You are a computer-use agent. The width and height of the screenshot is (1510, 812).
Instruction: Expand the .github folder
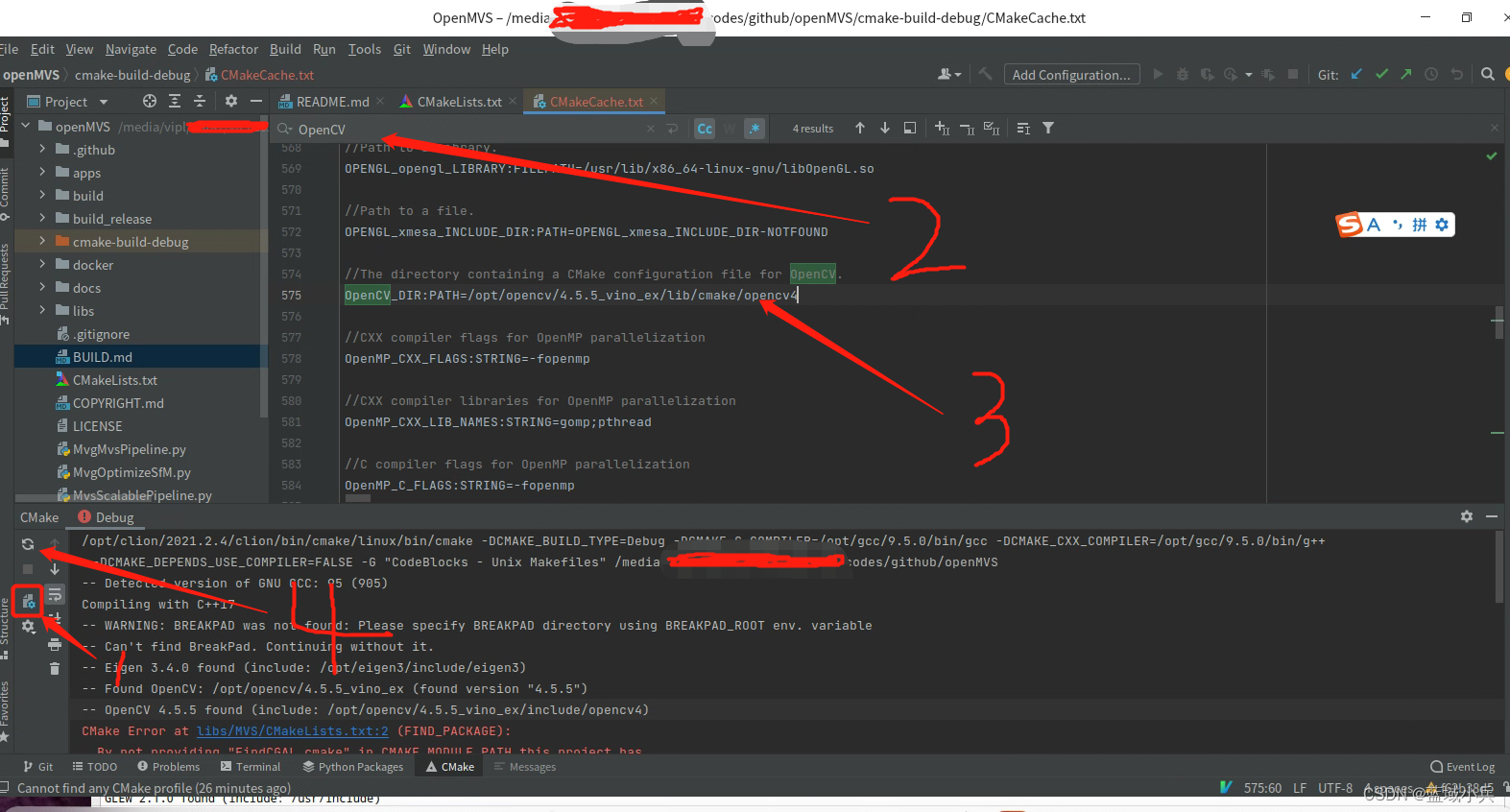42,149
